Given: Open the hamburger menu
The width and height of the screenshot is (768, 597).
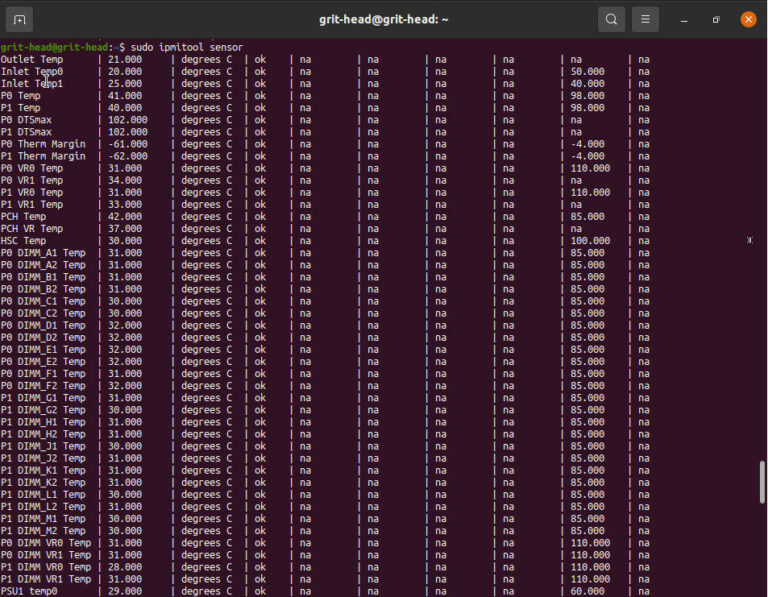Looking at the screenshot, I should click(646, 19).
